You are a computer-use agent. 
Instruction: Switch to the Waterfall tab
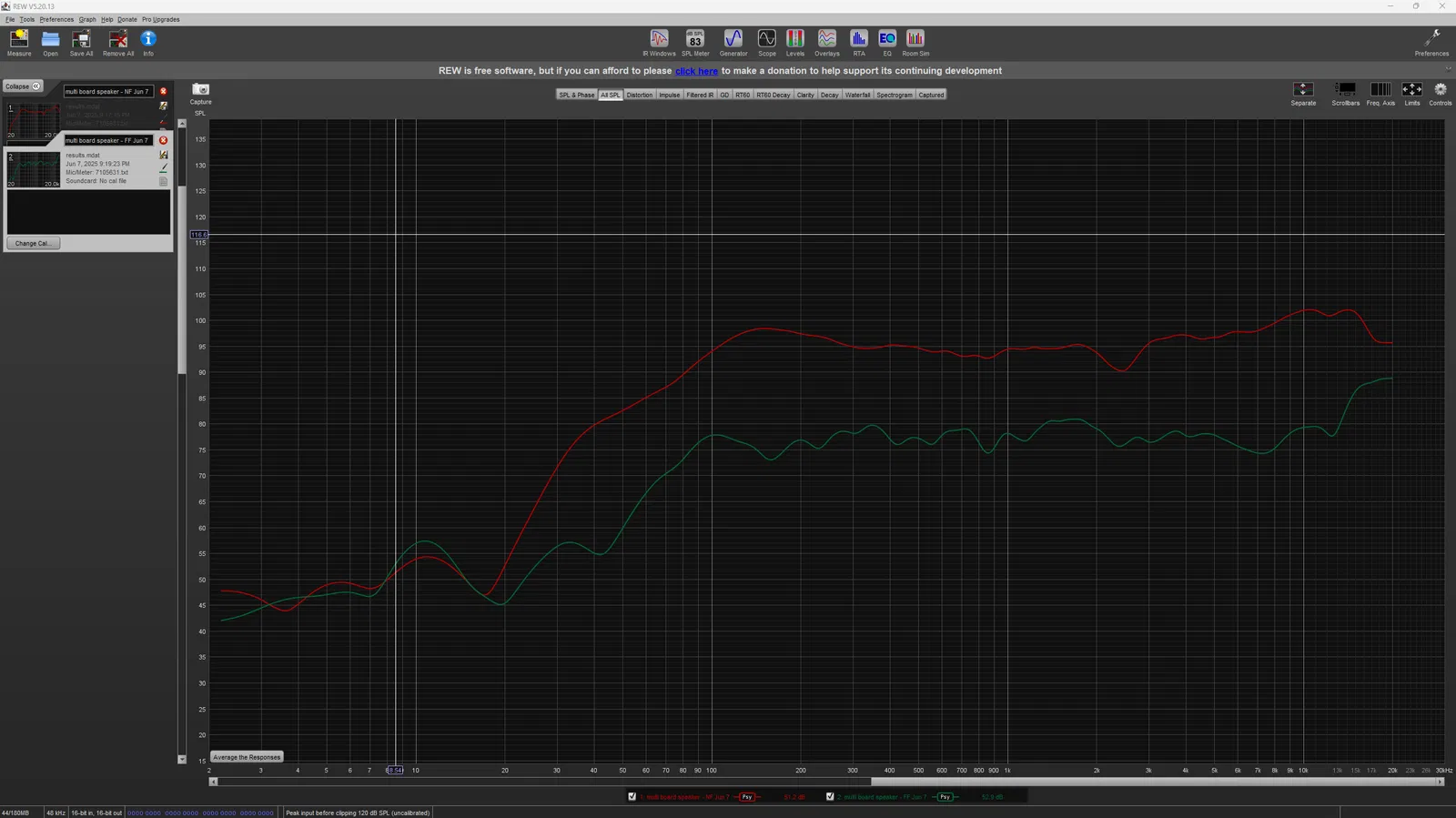pos(858,95)
